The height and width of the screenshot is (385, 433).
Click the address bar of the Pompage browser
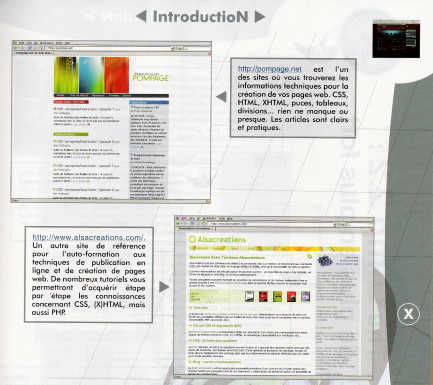108,48
